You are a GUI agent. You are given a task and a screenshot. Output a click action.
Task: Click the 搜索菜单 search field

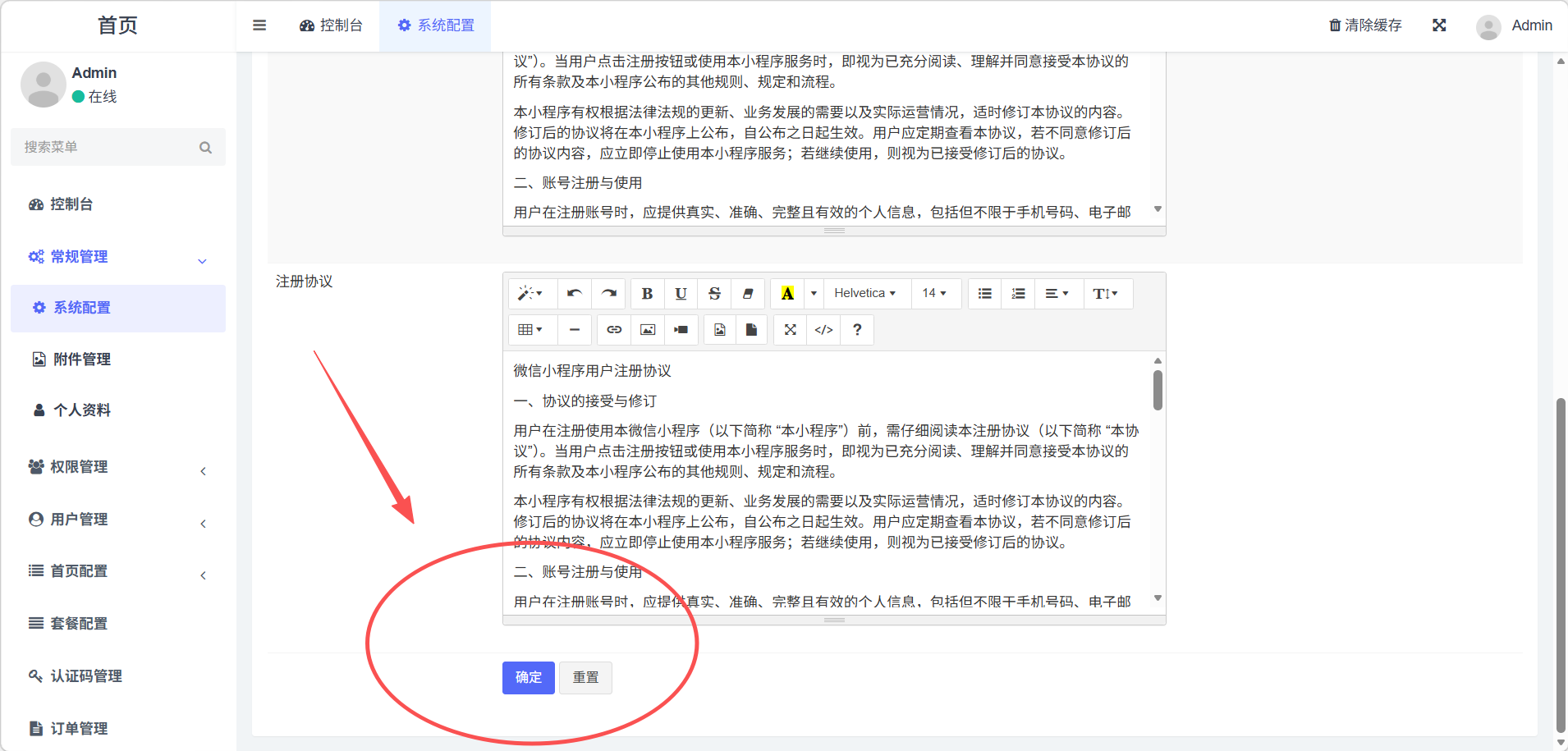click(107, 147)
